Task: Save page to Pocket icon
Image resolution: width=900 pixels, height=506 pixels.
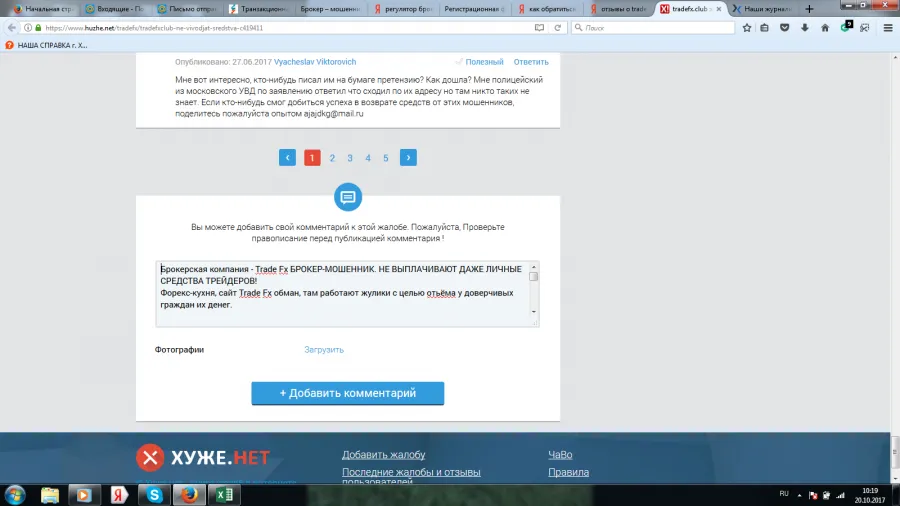Action: pos(785,28)
